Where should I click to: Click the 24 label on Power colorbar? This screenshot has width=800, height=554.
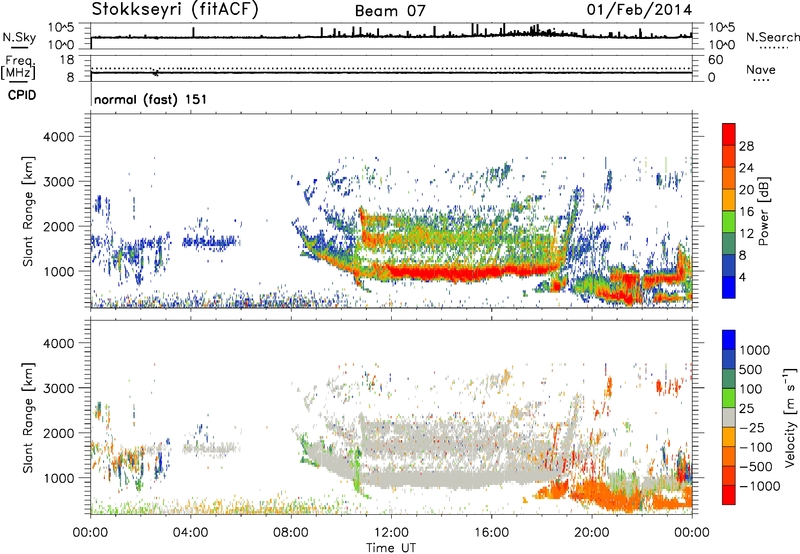point(746,168)
